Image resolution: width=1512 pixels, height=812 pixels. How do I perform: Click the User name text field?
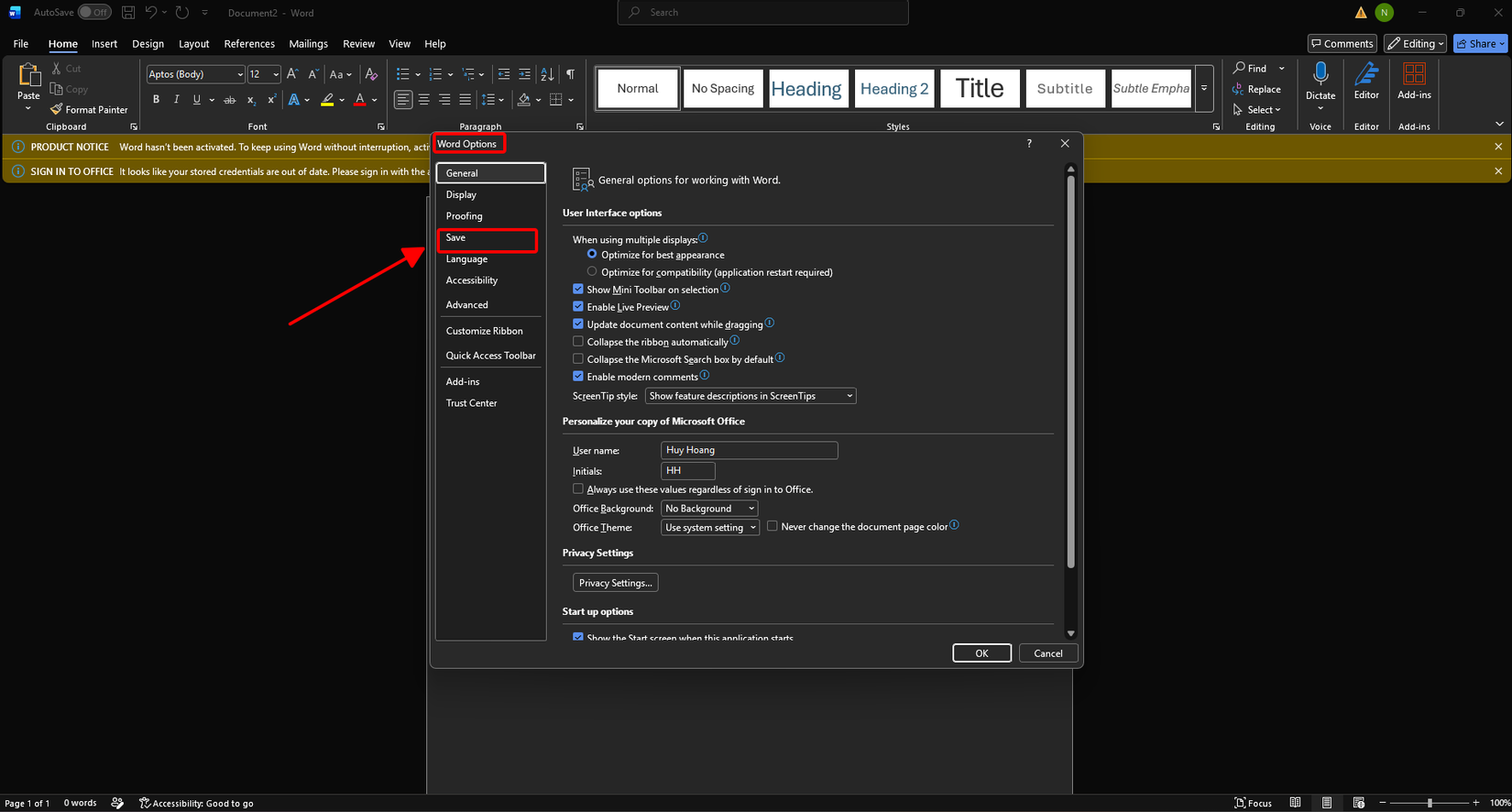(750, 450)
